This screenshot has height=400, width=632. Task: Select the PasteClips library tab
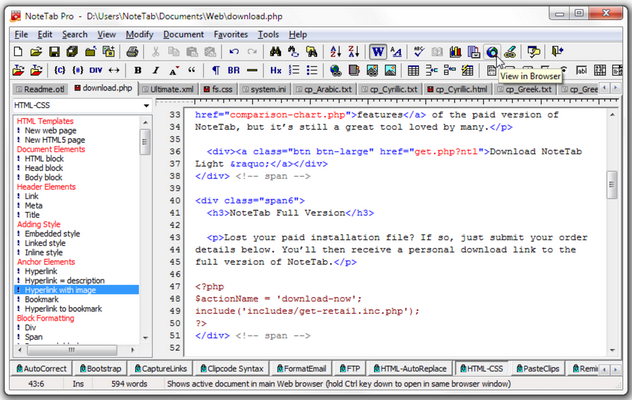coord(538,369)
